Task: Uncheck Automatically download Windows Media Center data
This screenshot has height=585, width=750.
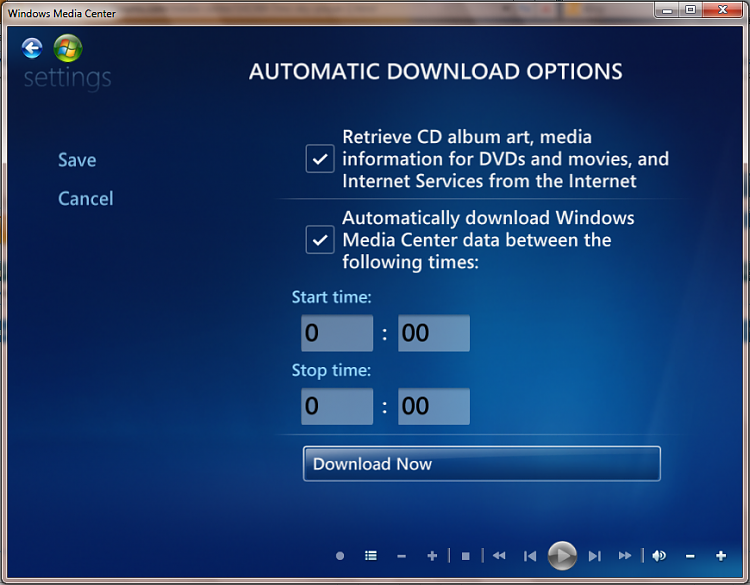Action: [x=320, y=240]
